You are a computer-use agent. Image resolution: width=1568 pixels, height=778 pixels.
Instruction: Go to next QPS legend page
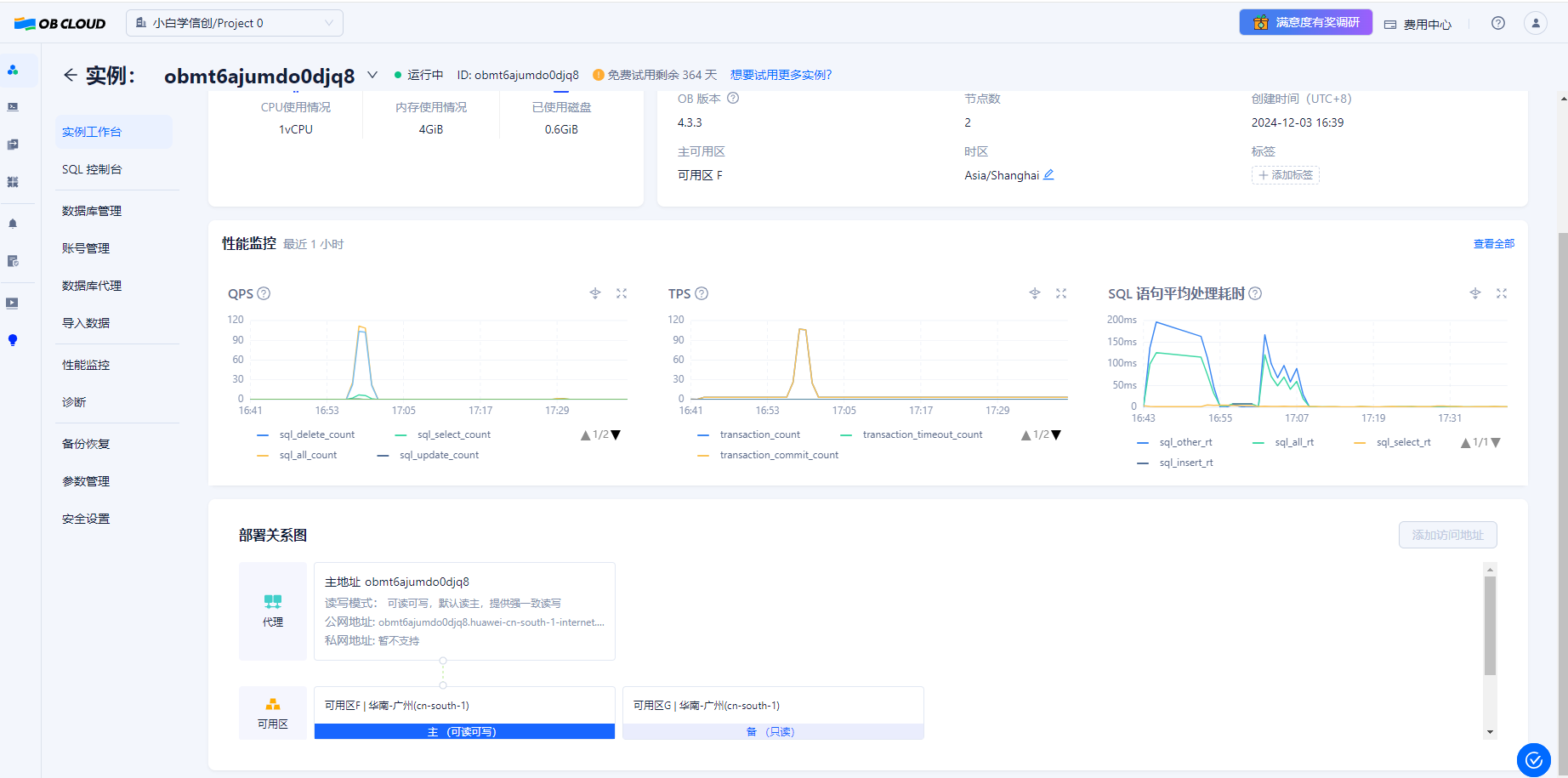pos(616,435)
